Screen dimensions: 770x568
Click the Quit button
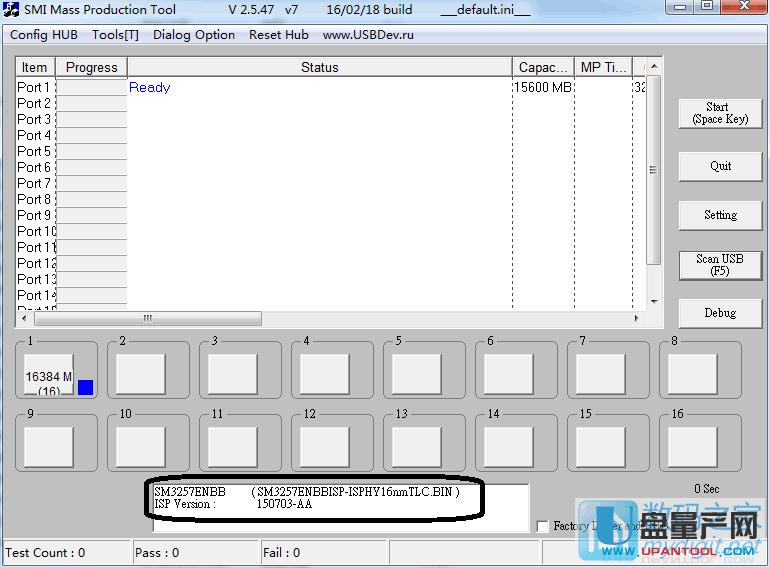720,166
